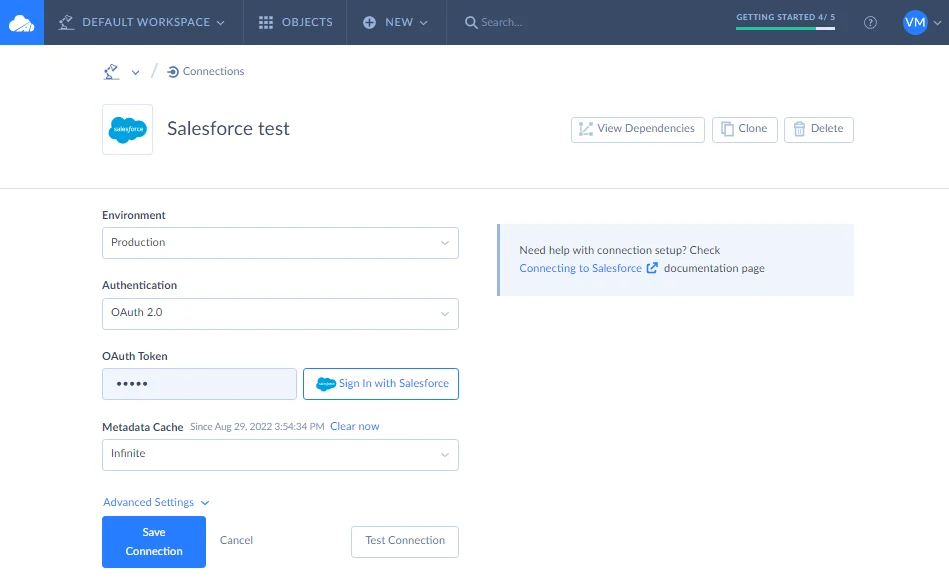This screenshot has height=584, width=949.
Task: Go to Connections breadcrumb link
Action: 214,71
